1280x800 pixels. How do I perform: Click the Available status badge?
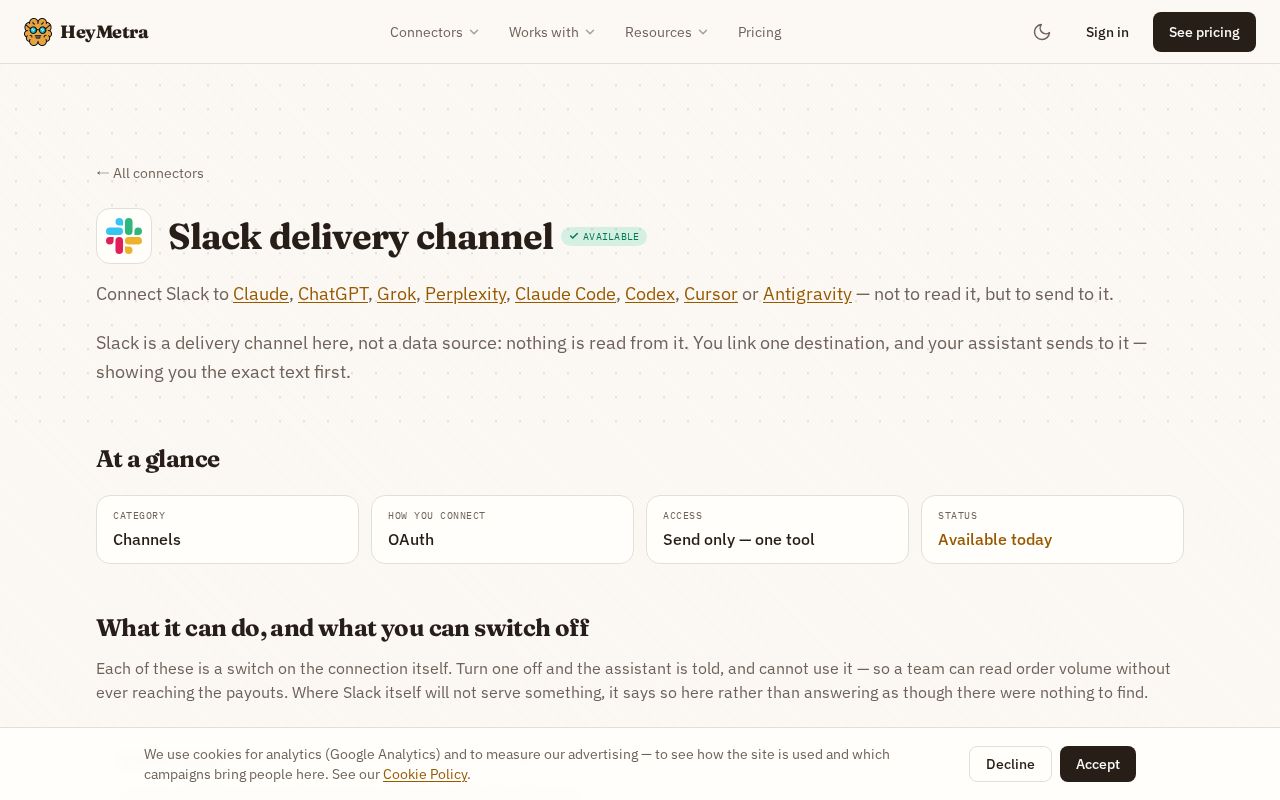tap(604, 236)
